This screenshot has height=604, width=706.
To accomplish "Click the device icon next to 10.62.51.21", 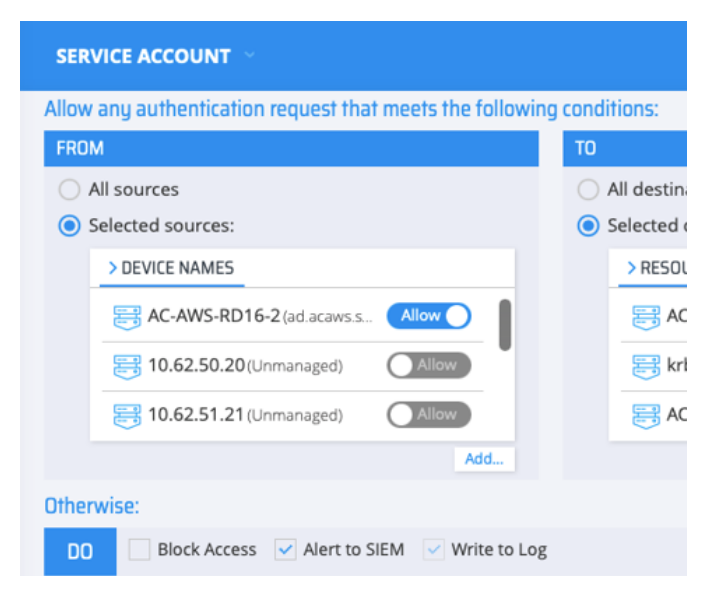I will coord(127,415).
